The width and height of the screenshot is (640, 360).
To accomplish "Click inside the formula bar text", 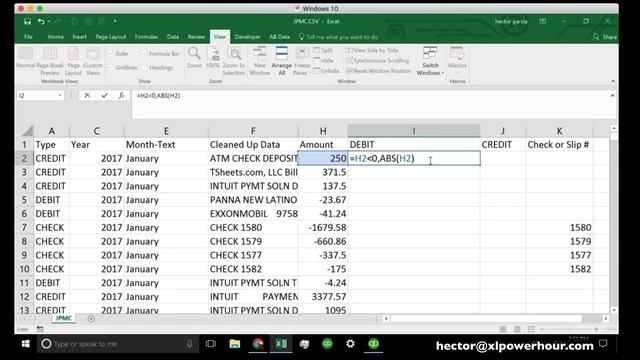I will (x=158, y=96).
